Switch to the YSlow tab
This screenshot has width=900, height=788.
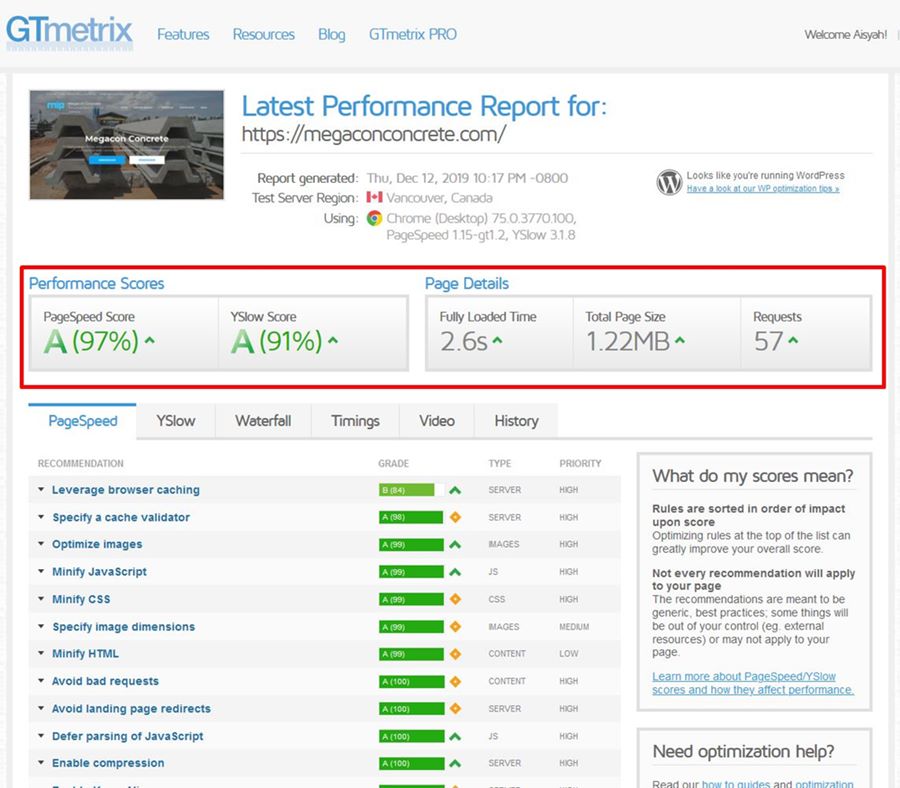point(175,421)
